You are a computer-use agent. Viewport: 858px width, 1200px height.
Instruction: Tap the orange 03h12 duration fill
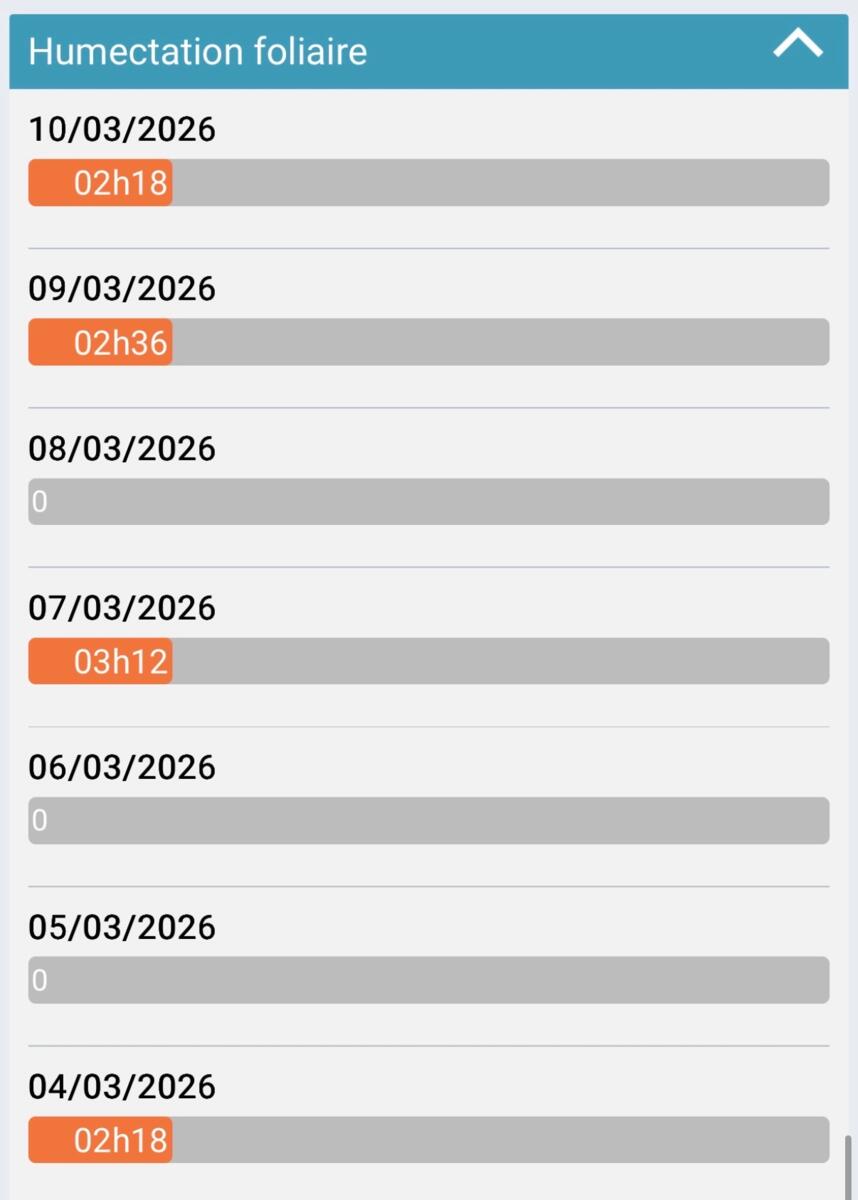click(100, 661)
